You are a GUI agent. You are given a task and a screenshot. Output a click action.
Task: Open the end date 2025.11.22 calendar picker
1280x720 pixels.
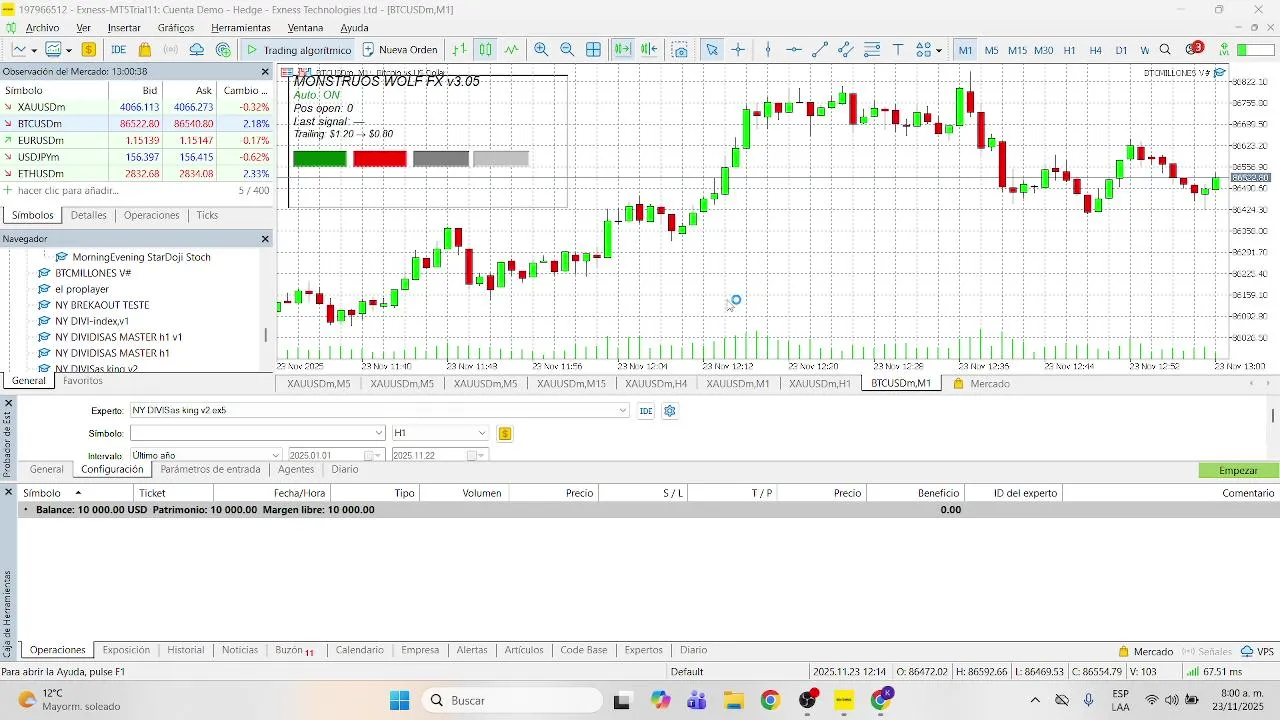pyautogui.click(x=478, y=455)
